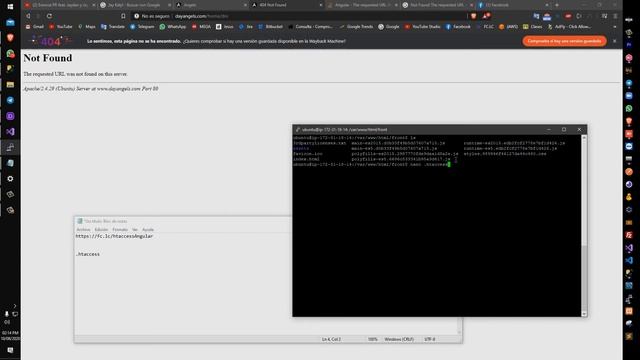640x360 pixels.
Task: Open Settings gear in taskbar
Action: pyautogui.click(x=10, y=178)
